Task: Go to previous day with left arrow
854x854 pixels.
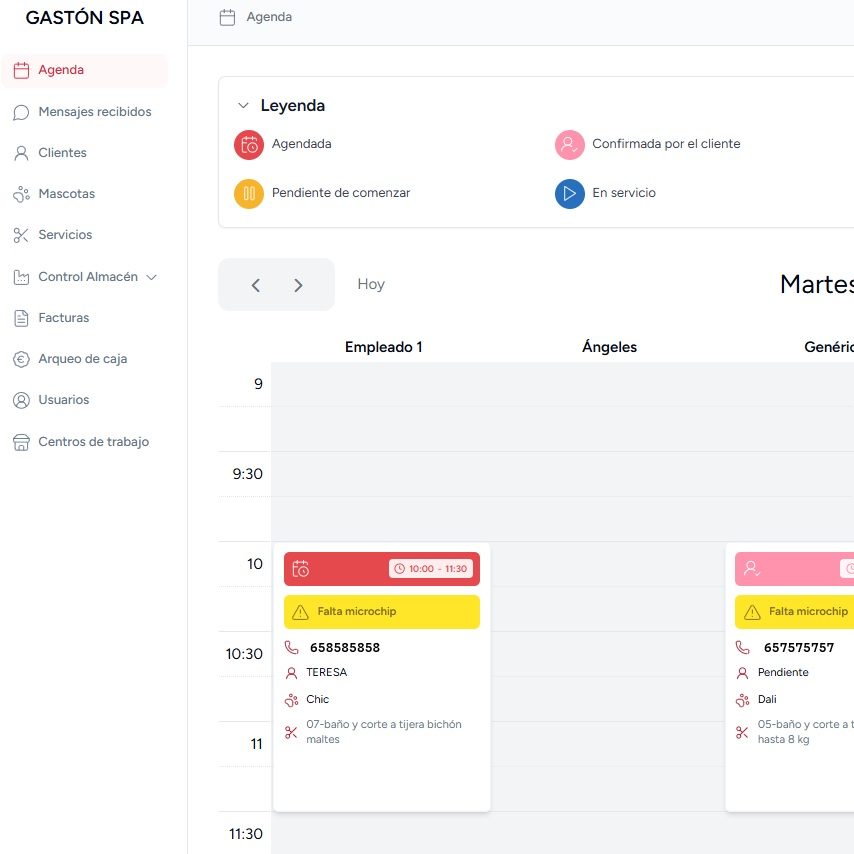Action: 256,285
